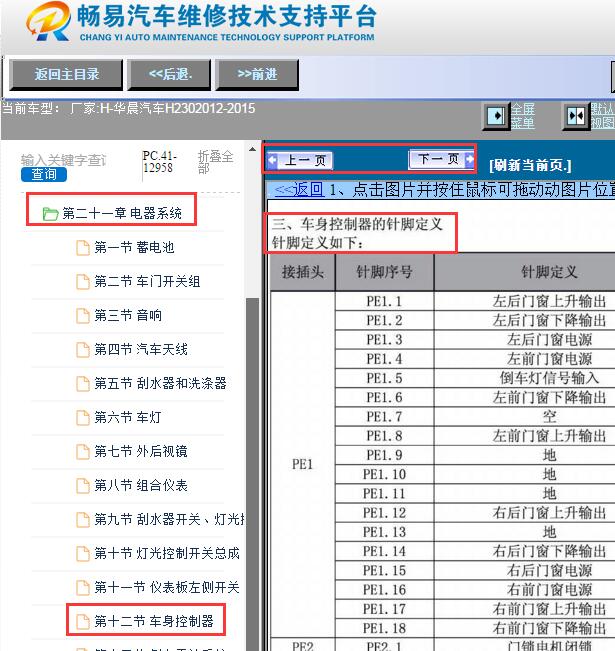
Task: Click the <<返回 link
Action: pyautogui.click(x=299, y=190)
